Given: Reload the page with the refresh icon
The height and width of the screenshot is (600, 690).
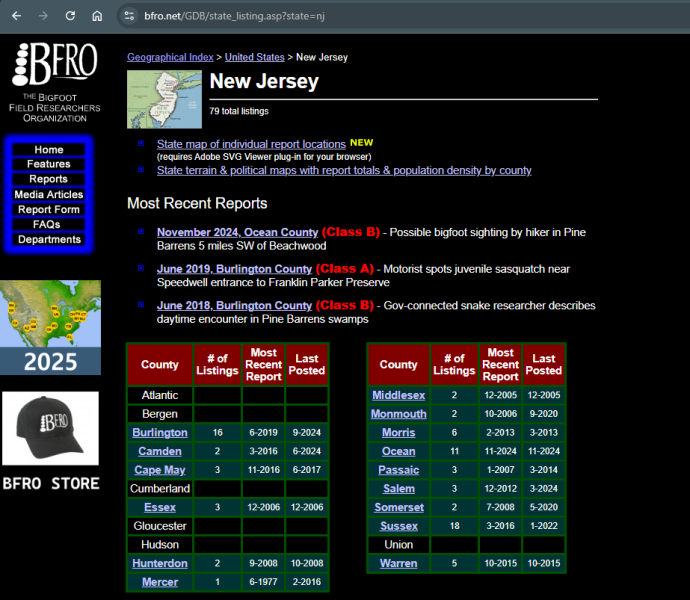Looking at the screenshot, I should tap(70, 16).
